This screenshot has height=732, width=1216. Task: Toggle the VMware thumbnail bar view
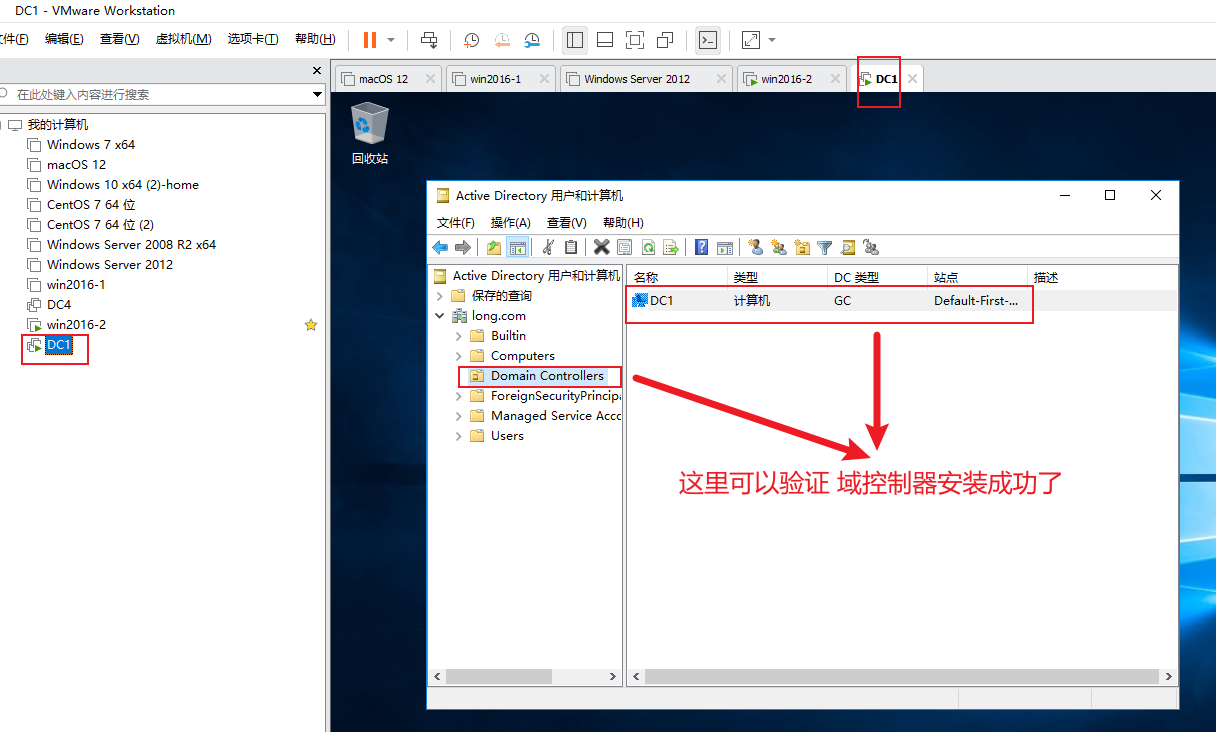point(605,40)
